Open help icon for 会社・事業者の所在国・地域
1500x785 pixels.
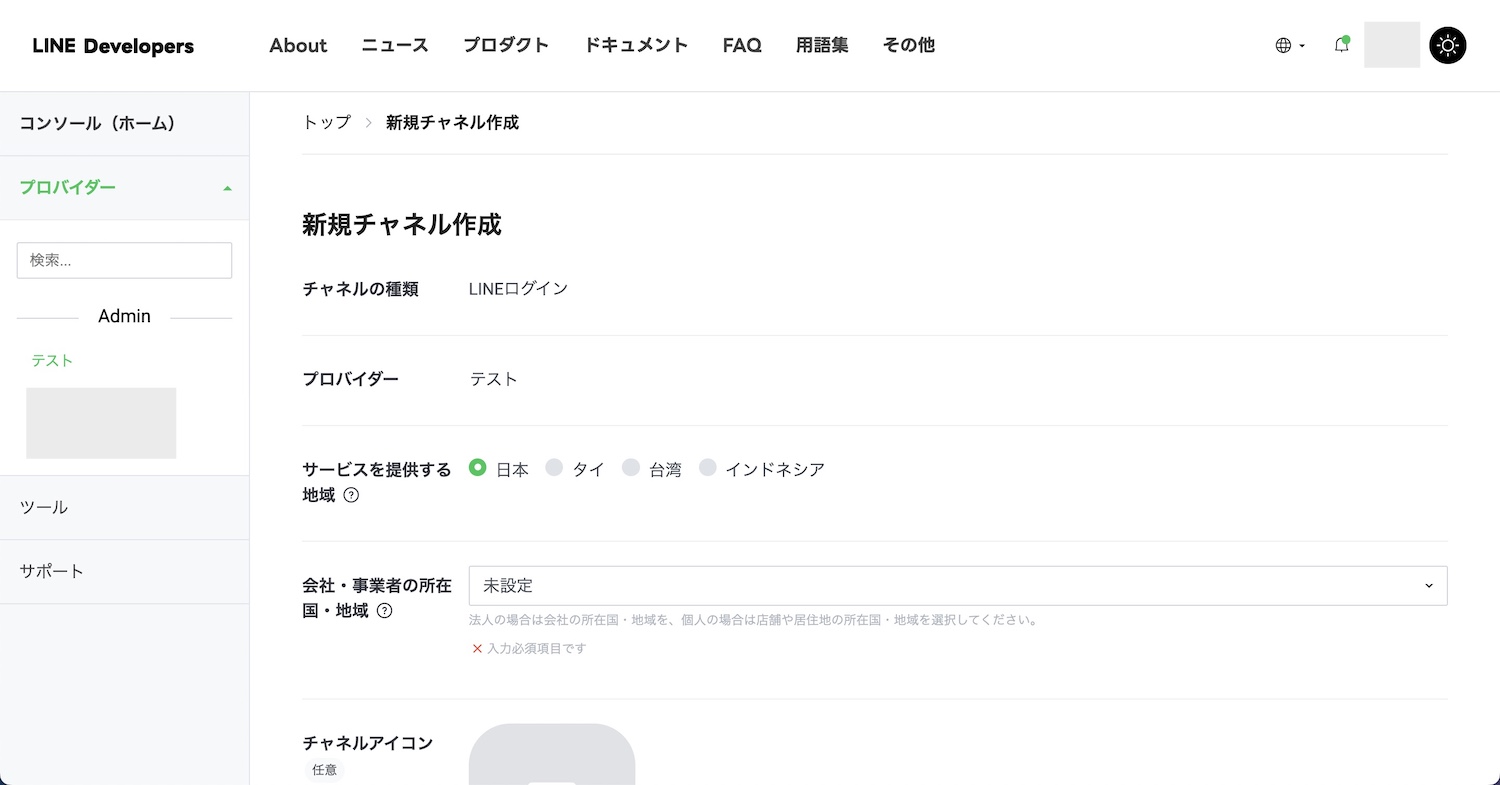(x=384, y=611)
